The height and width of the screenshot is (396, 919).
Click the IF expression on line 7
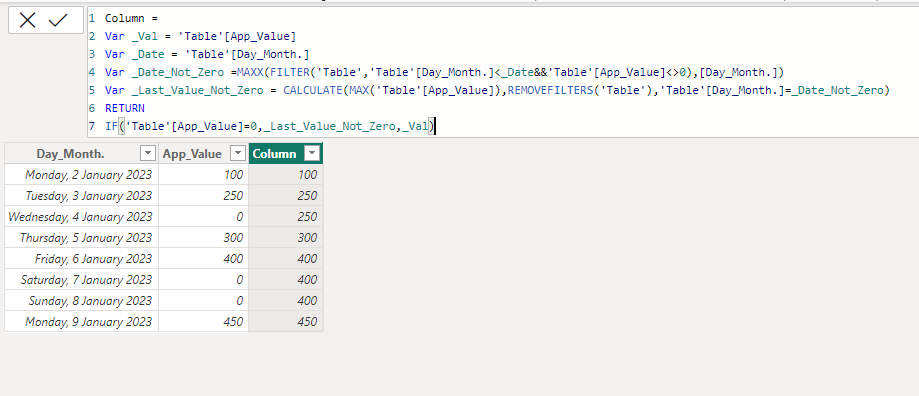tap(270, 126)
